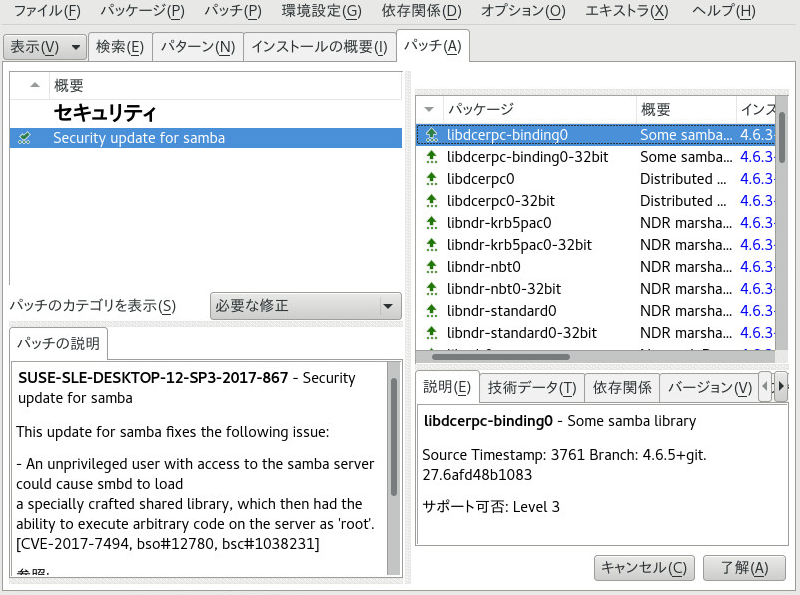
Task: Select the libndr-standard0 package row
Action: 595,310
